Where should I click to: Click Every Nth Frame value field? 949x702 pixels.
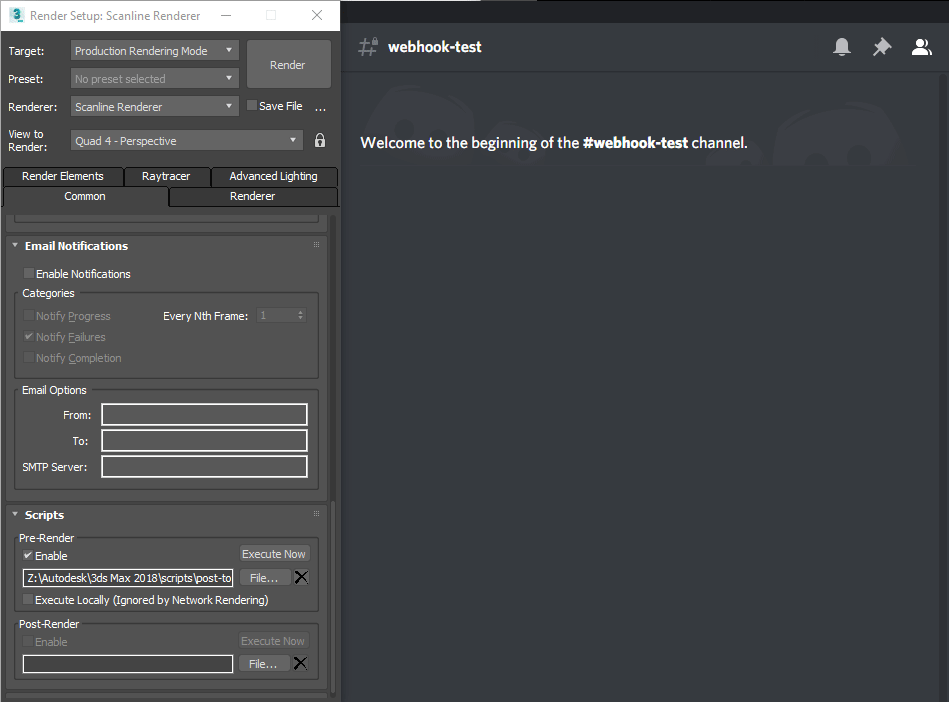pos(276,315)
